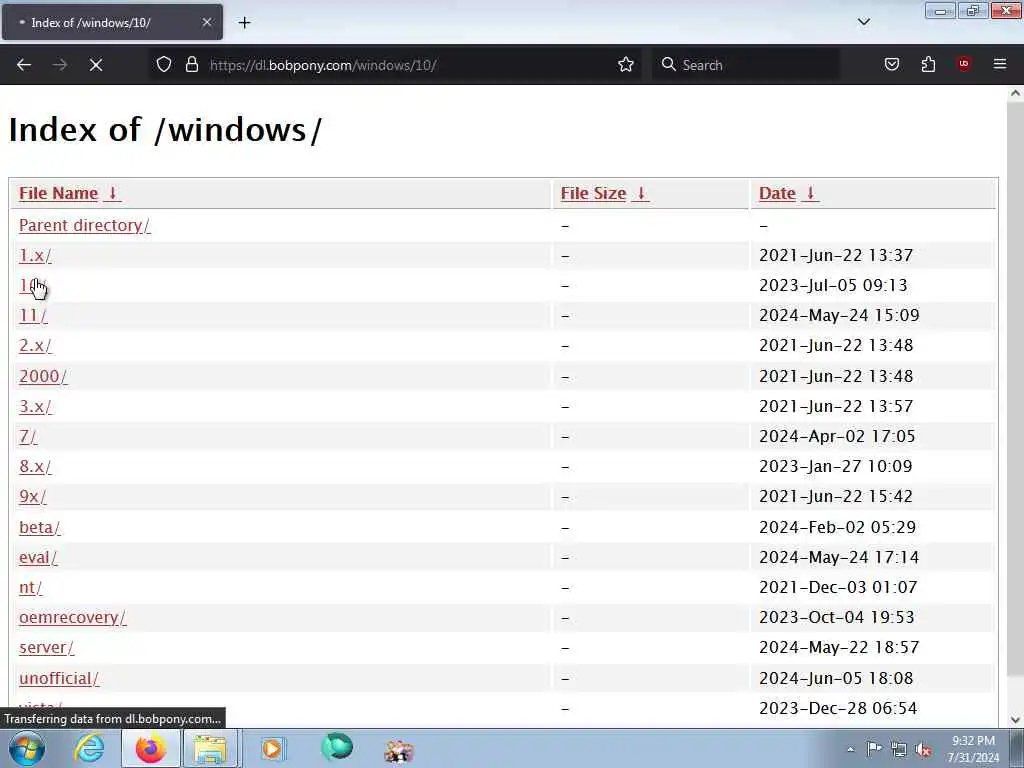This screenshot has width=1024, height=768.
Task: Open the server/ folder
Action: pos(46,647)
